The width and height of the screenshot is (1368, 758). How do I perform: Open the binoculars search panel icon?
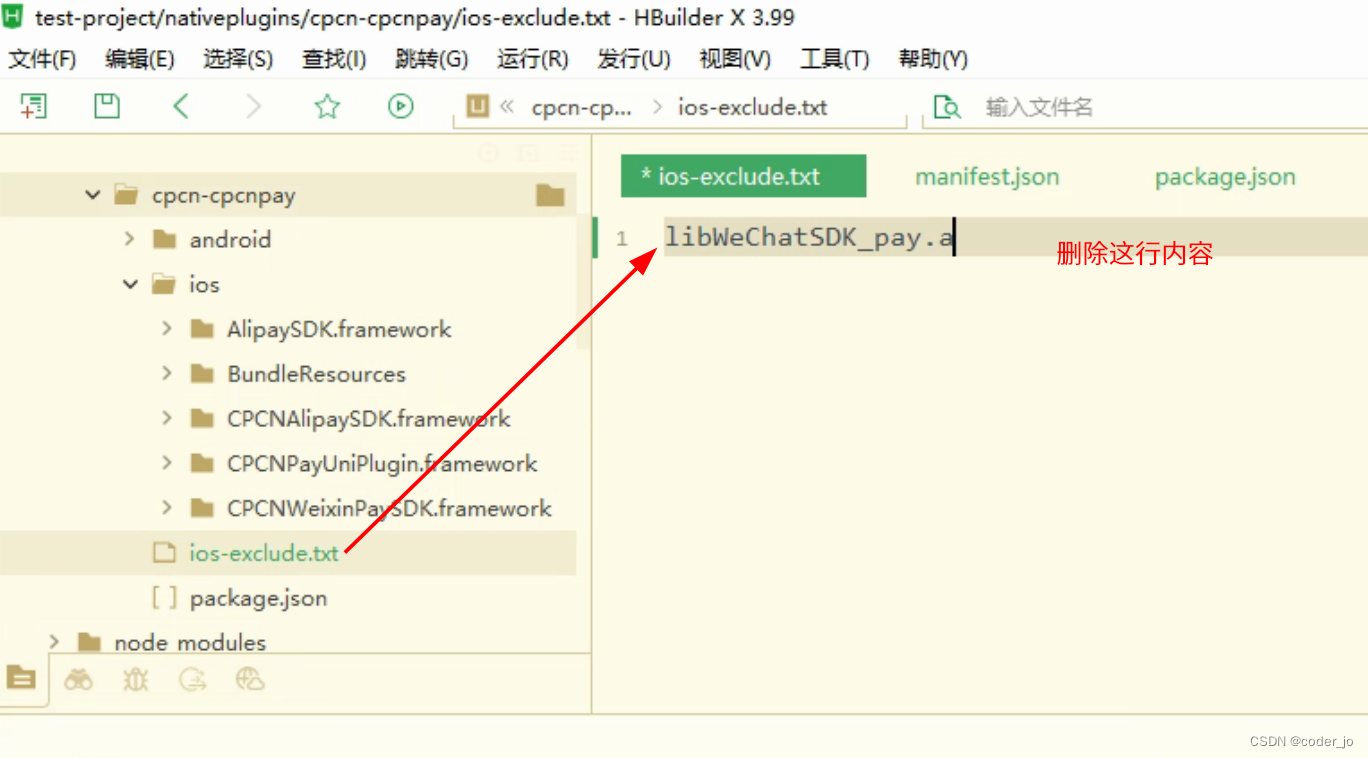tap(79, 680)
